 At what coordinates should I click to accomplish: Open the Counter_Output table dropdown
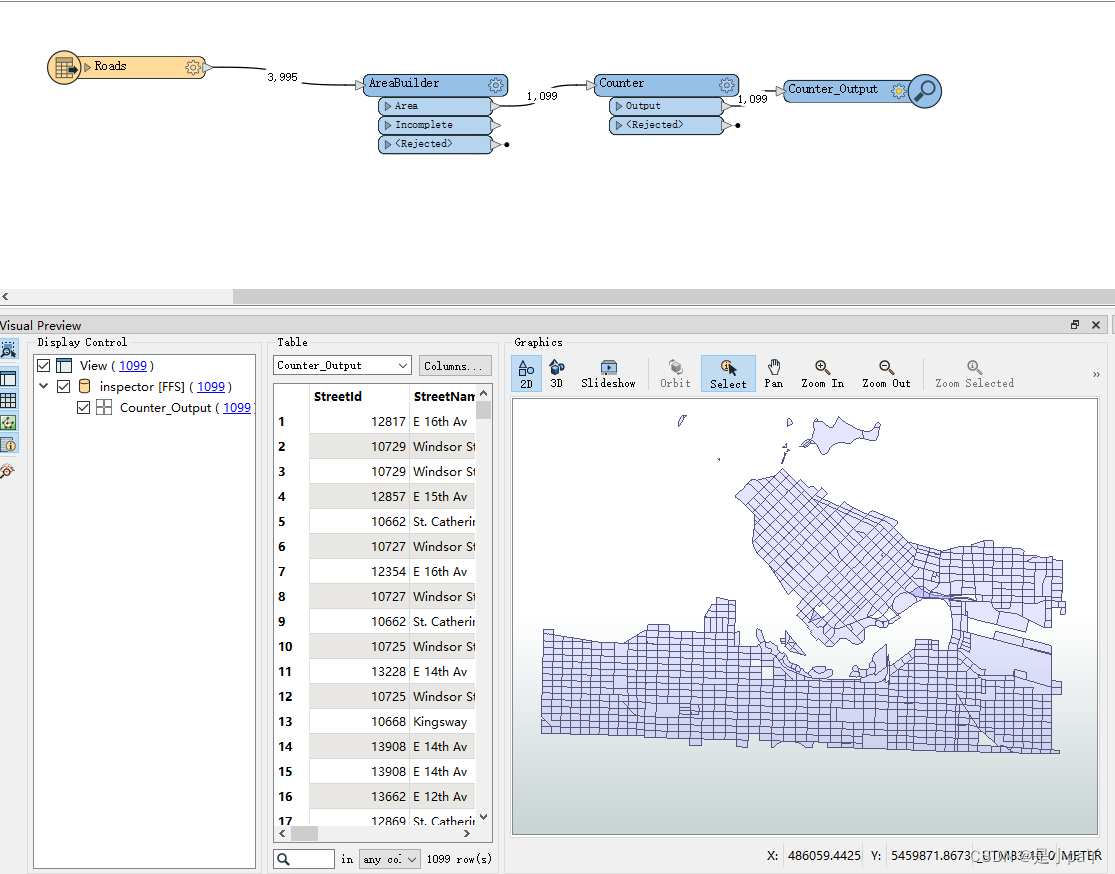point(342,366)
